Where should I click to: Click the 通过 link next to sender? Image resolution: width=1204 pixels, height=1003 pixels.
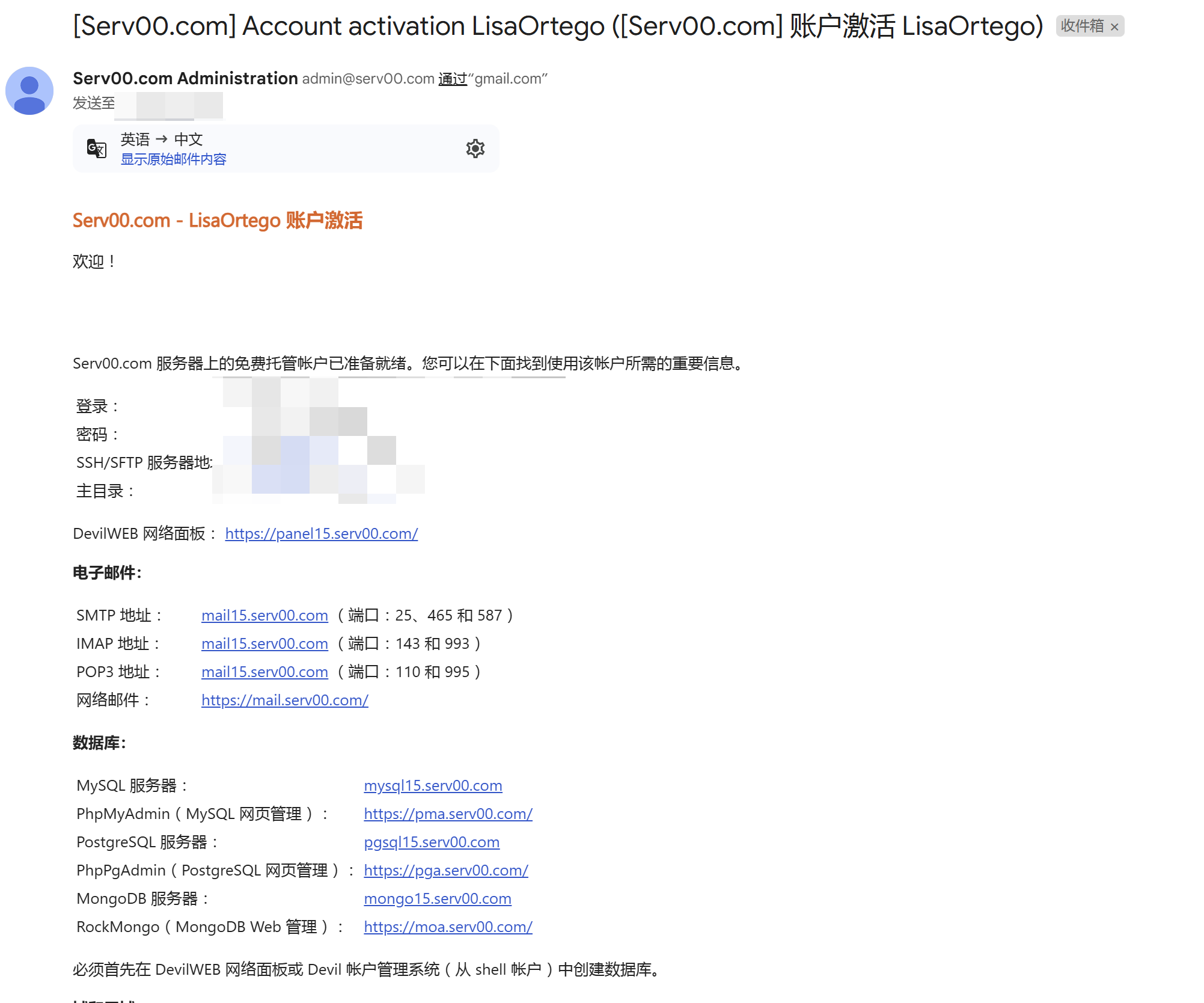pos(453,79)
